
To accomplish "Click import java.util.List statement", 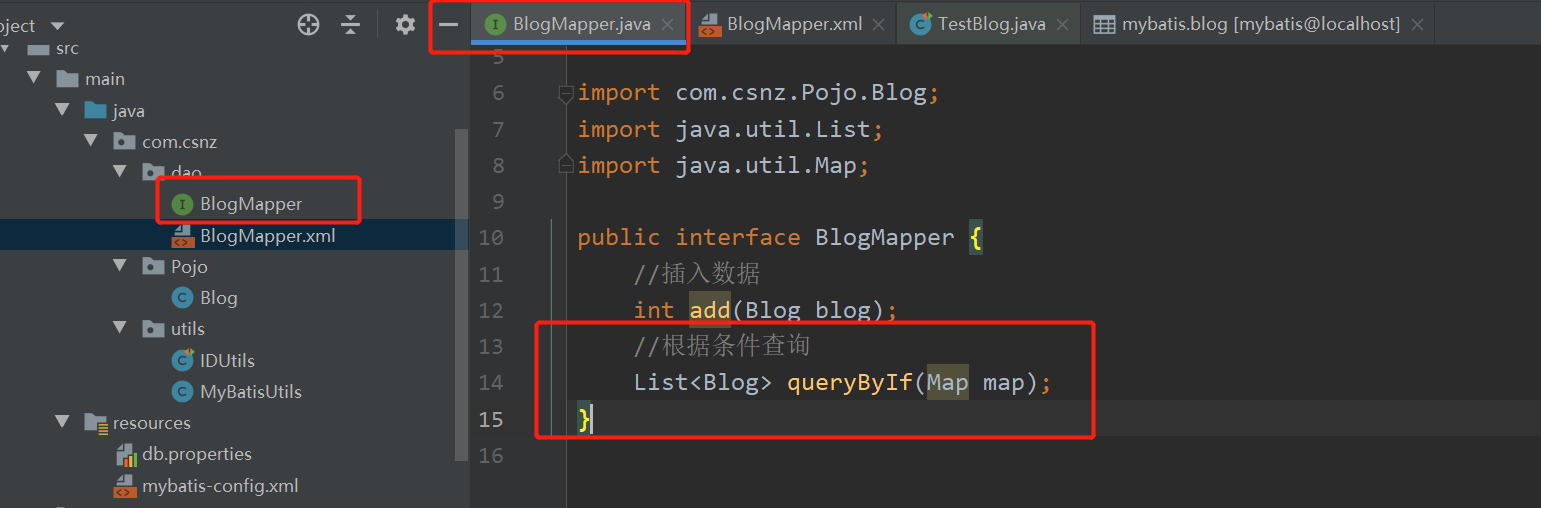I will 730,130.
